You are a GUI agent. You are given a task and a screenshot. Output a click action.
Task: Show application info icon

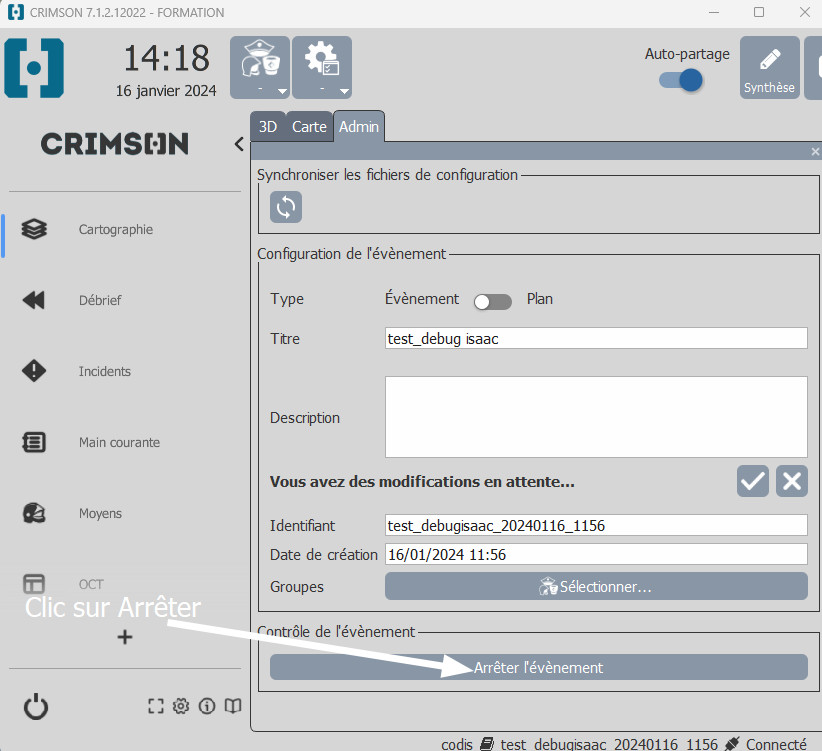pyautogui.click(x=207, y=706)
